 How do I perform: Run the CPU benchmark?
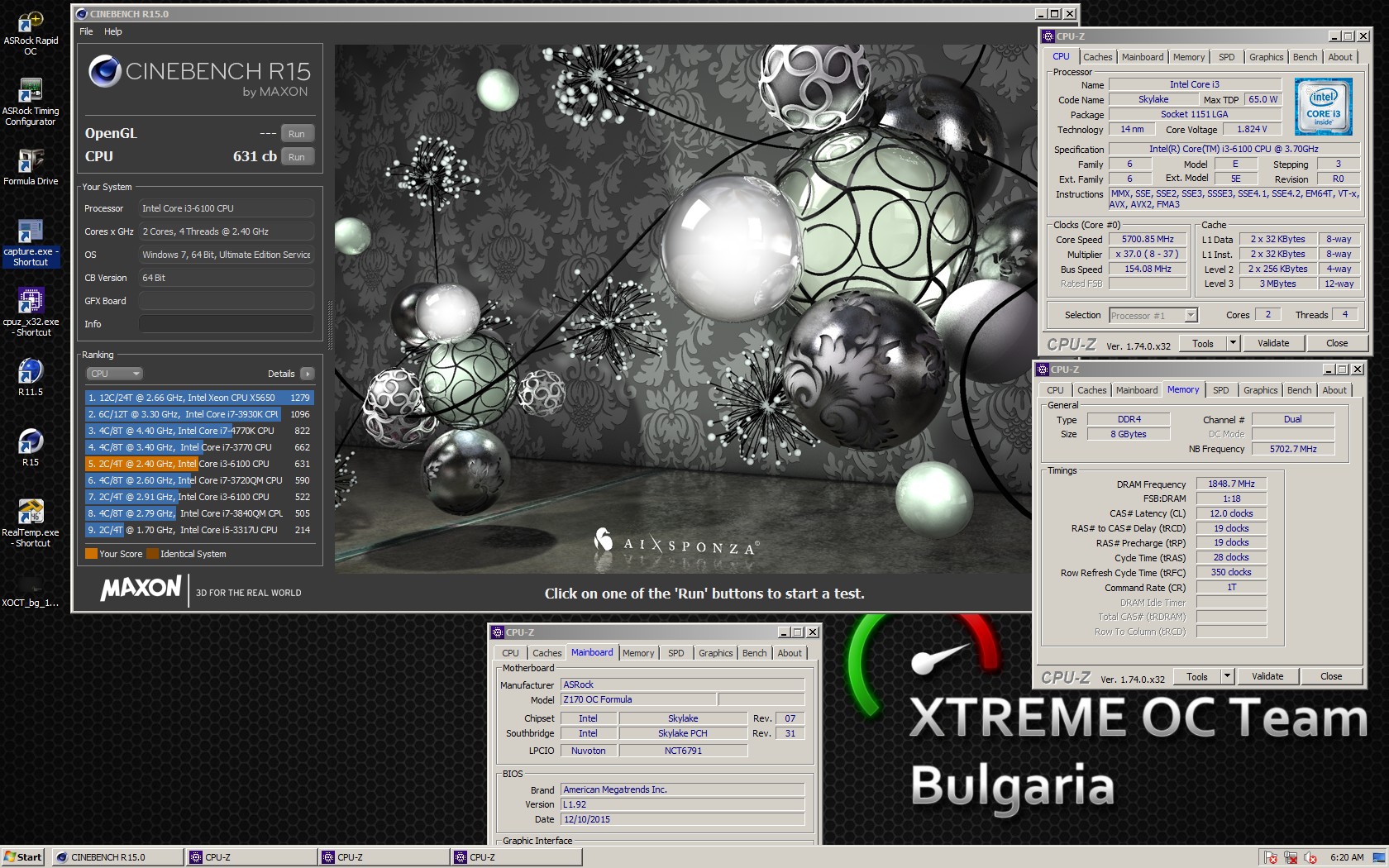(x=297, y=157)
